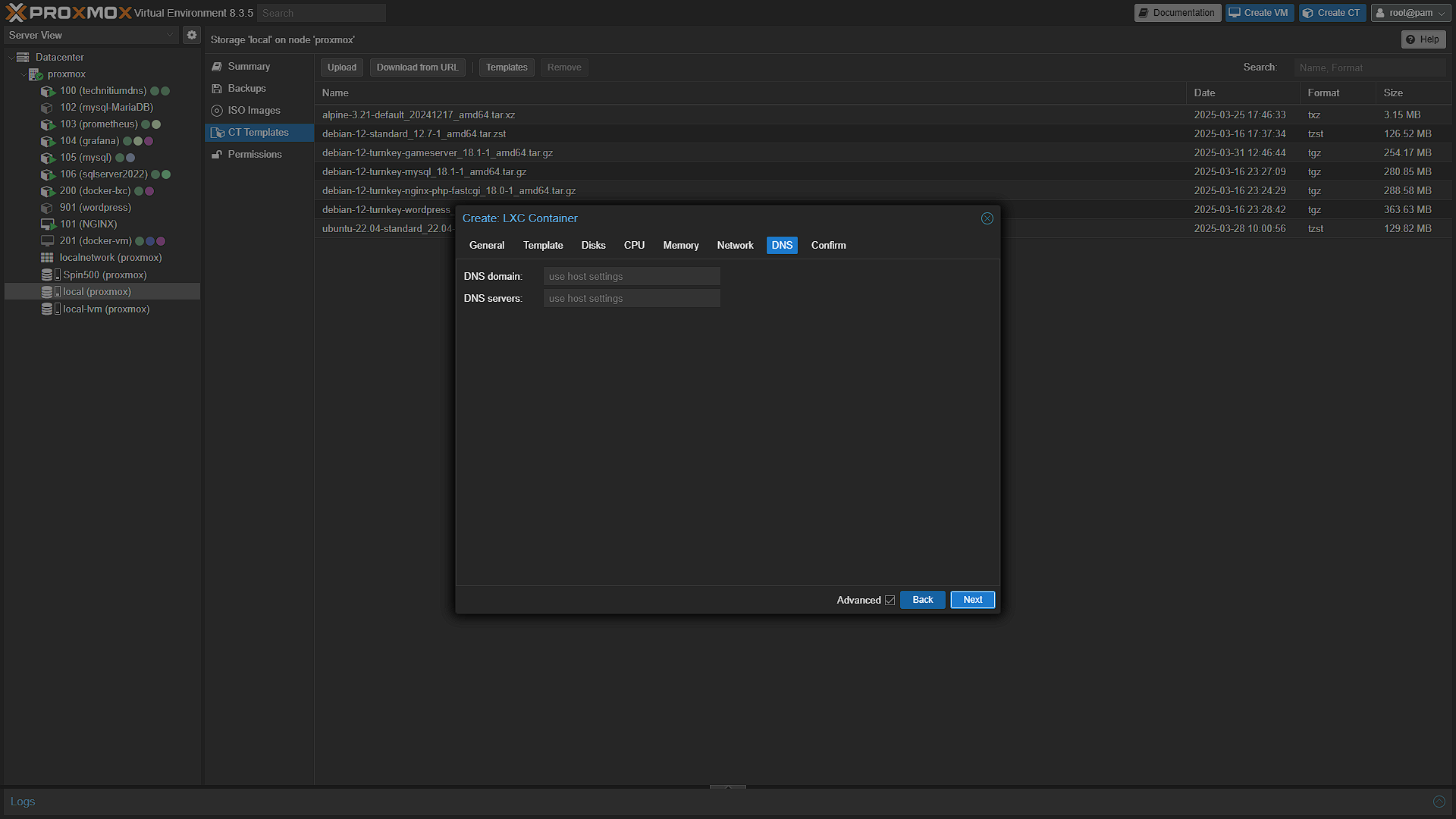Open the Server View settings gear

coord(192,35)
